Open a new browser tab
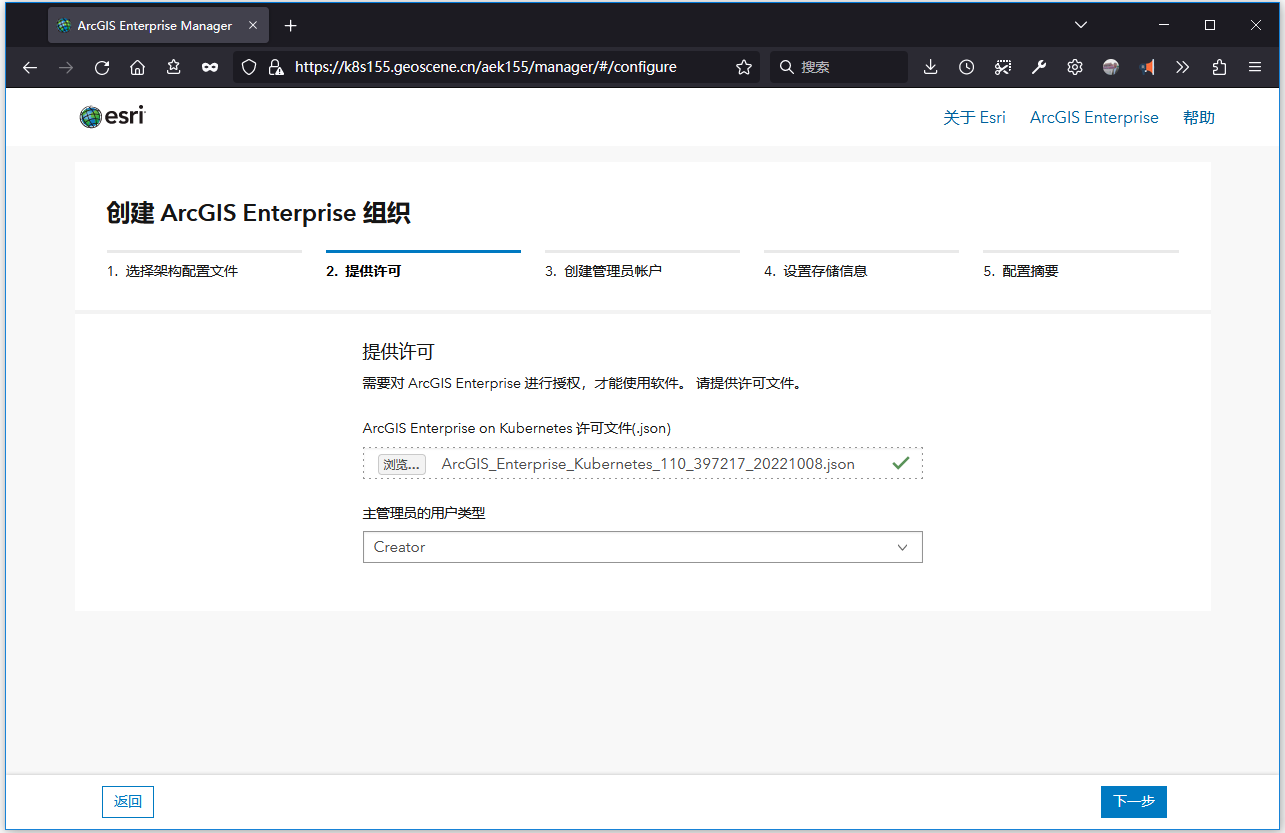Image resolution: width=1285 pixels, height=833 pixels. 291,25
